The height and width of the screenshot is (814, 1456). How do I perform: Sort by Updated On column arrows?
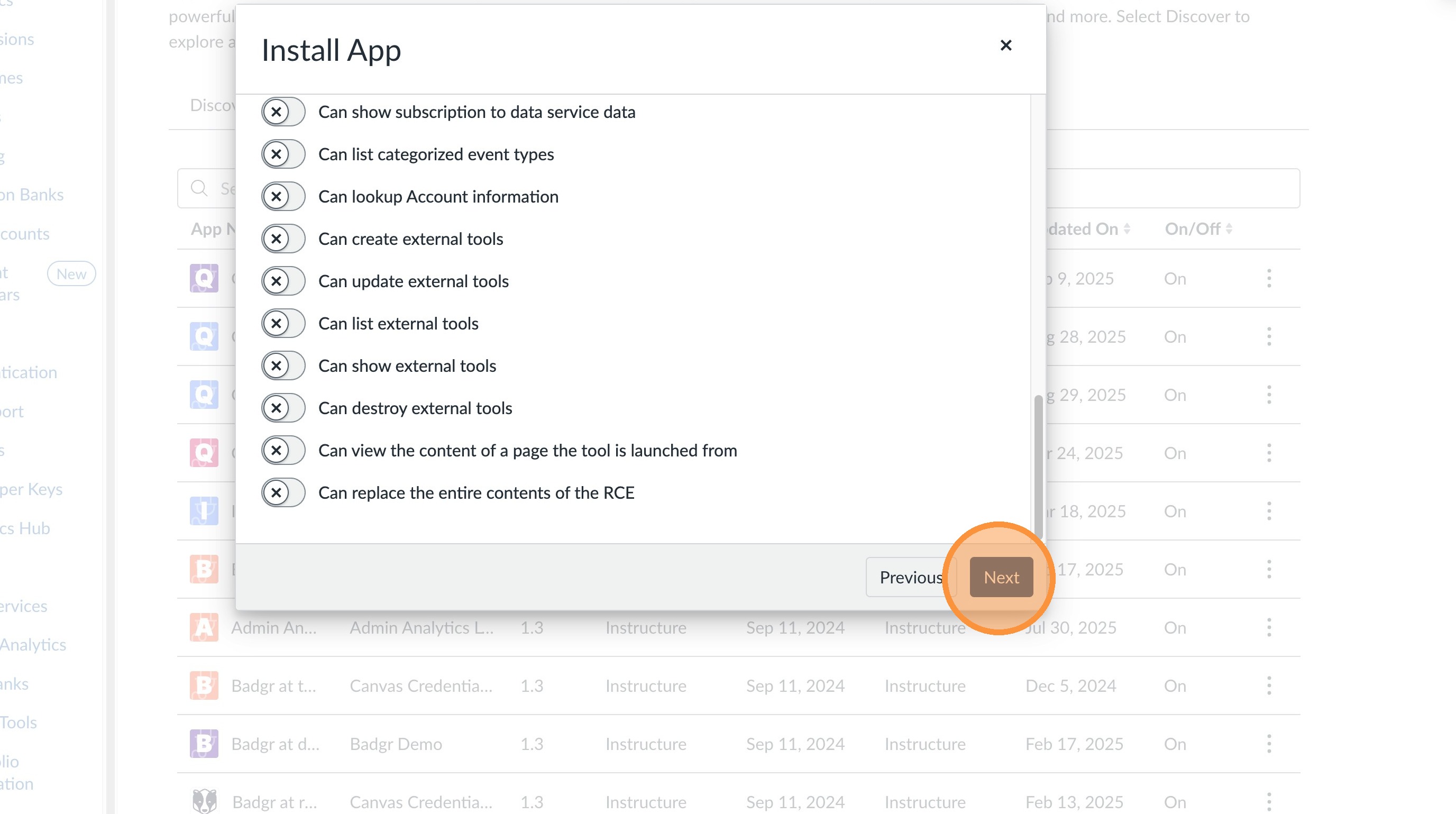1127,229
